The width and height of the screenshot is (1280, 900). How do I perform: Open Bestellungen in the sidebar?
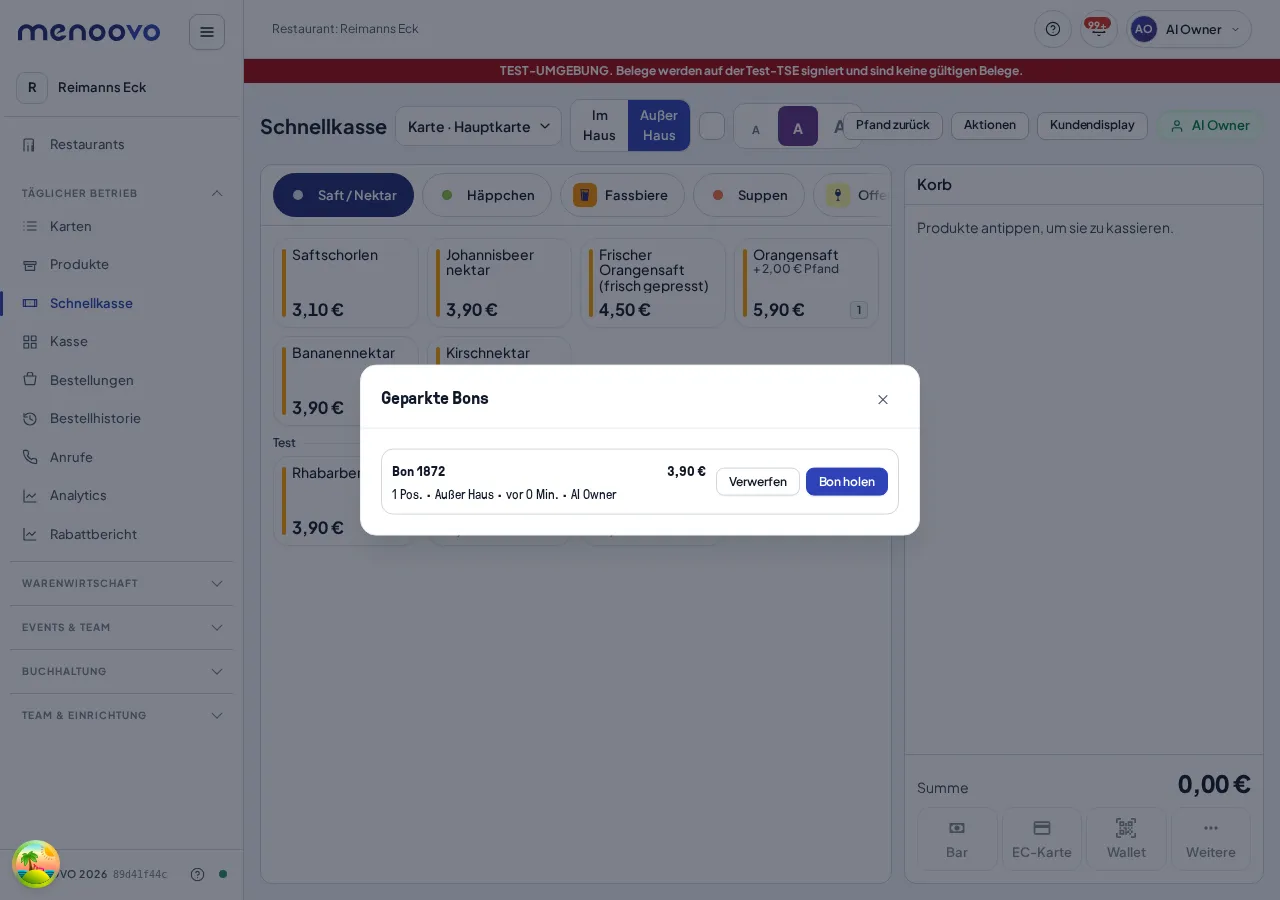point(121,381)
